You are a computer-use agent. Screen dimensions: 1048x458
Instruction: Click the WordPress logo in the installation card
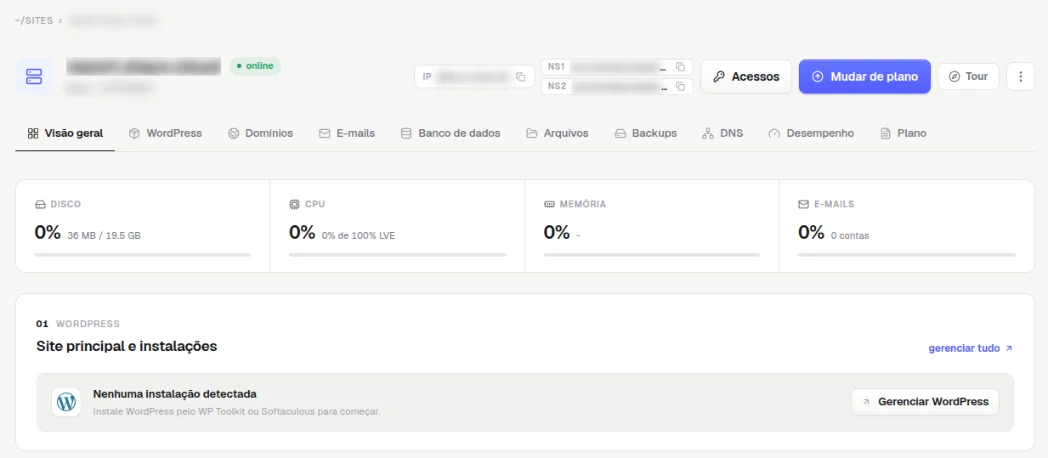(66, 402)
